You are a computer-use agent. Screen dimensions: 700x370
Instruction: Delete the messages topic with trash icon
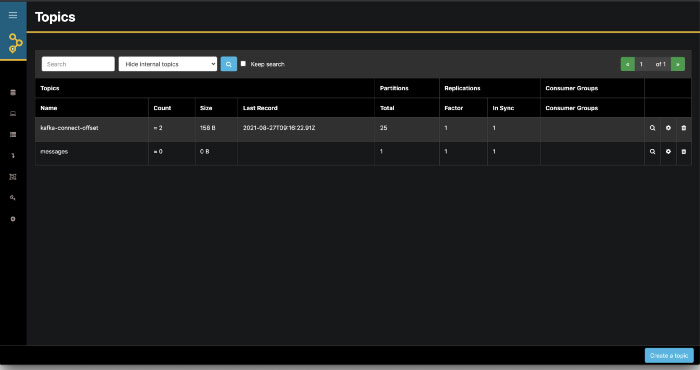click(x=683, y=152)
